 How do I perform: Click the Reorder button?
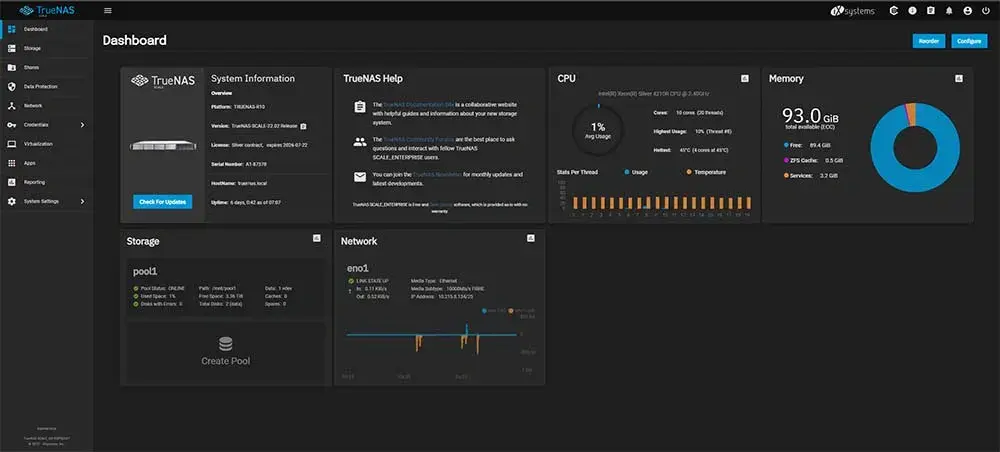[x=927, y=40]
